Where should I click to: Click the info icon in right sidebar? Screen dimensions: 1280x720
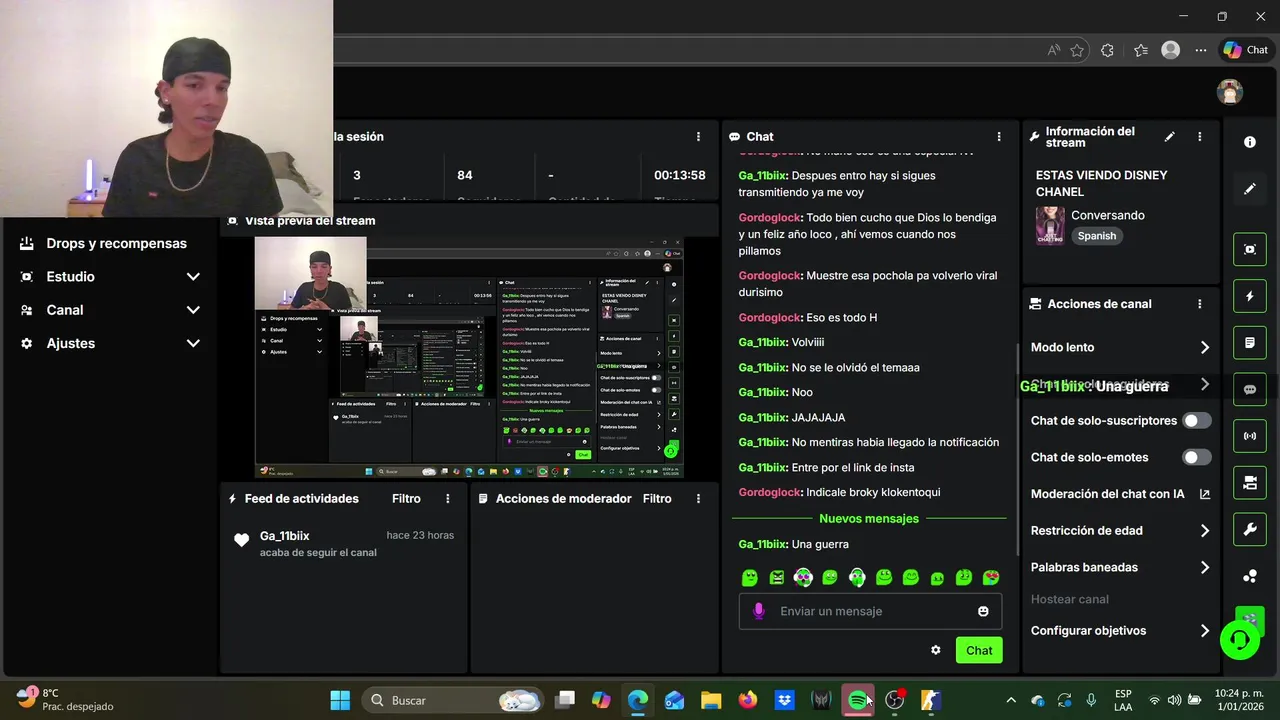point(1250,142)
